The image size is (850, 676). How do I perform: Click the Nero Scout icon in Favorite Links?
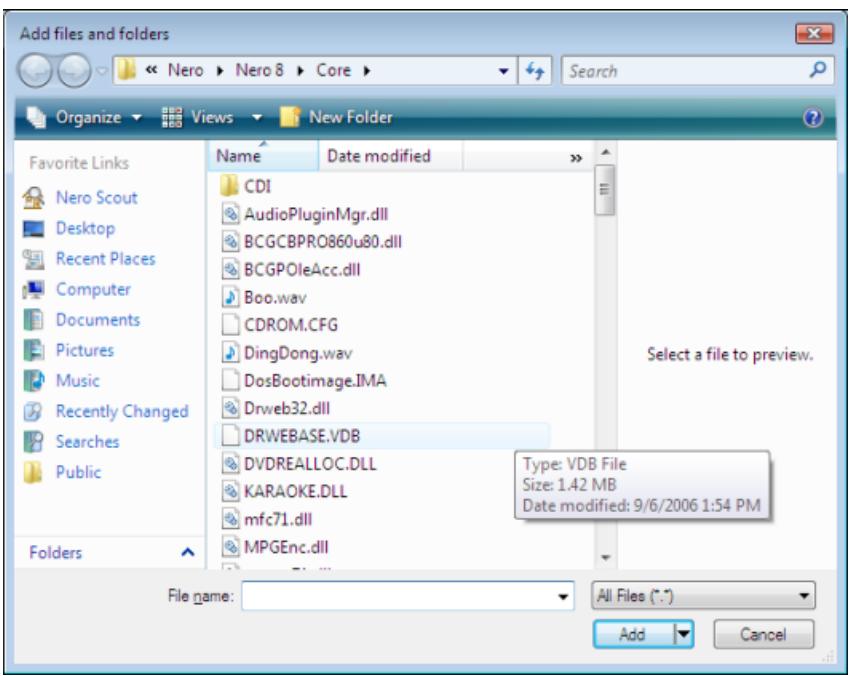(x=33, y=198)
